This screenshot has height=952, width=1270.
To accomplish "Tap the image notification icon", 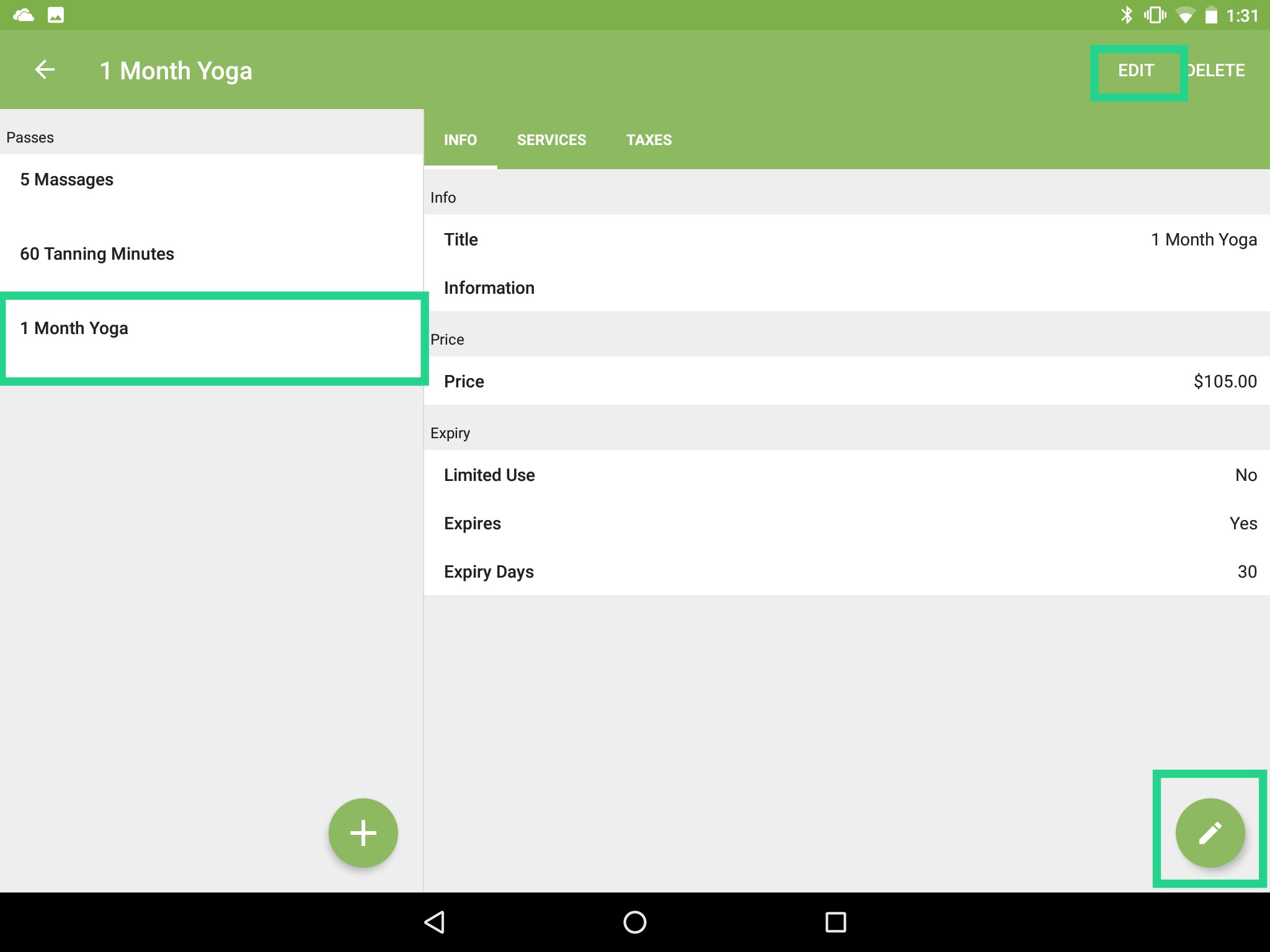I will [x=56, y=15].
